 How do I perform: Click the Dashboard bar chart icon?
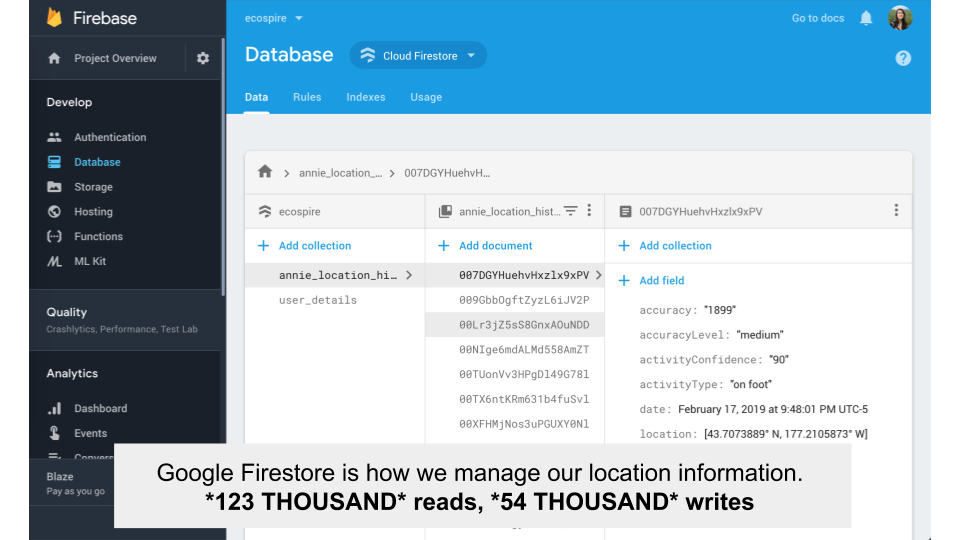54,408
